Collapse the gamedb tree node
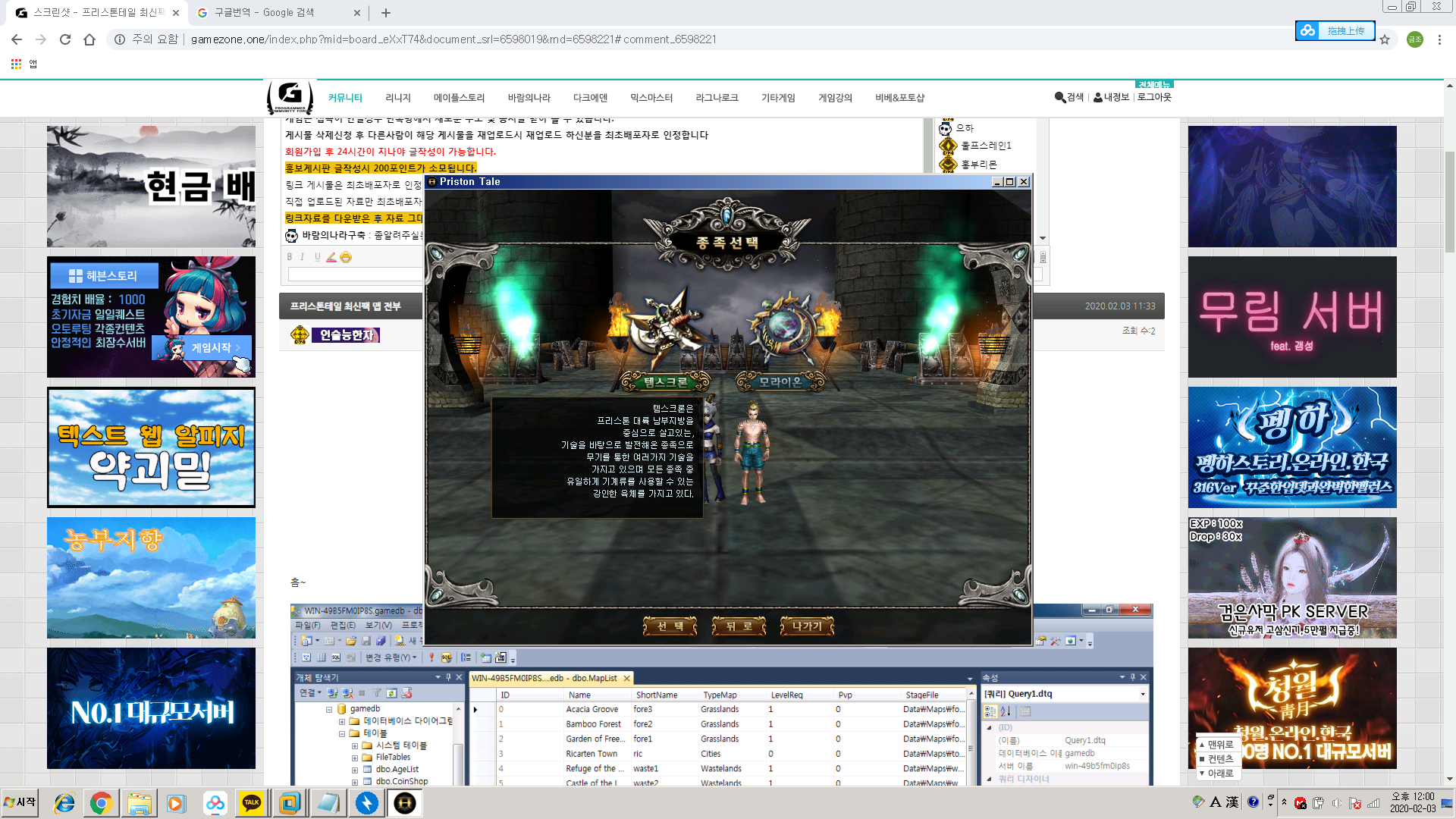Image resolution: width=1456 pixels, height=819 pixels. click(x=329, y=709)
